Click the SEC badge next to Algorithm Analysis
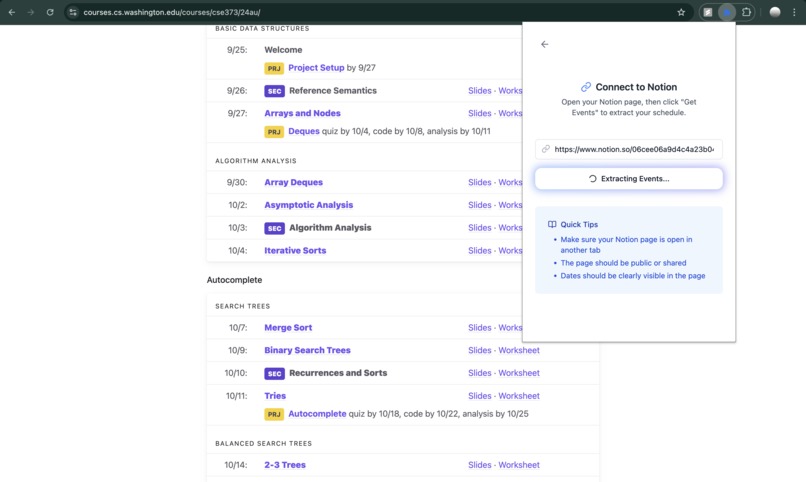 [274, 228]
